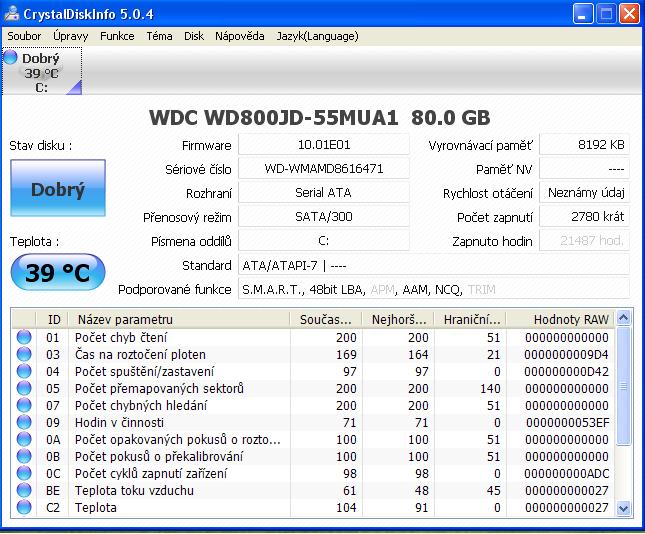Image resolution: width=645 pixels, height=534 pixels.
Task: Open the Úpravy menu
Action: [x=71, y=36]
